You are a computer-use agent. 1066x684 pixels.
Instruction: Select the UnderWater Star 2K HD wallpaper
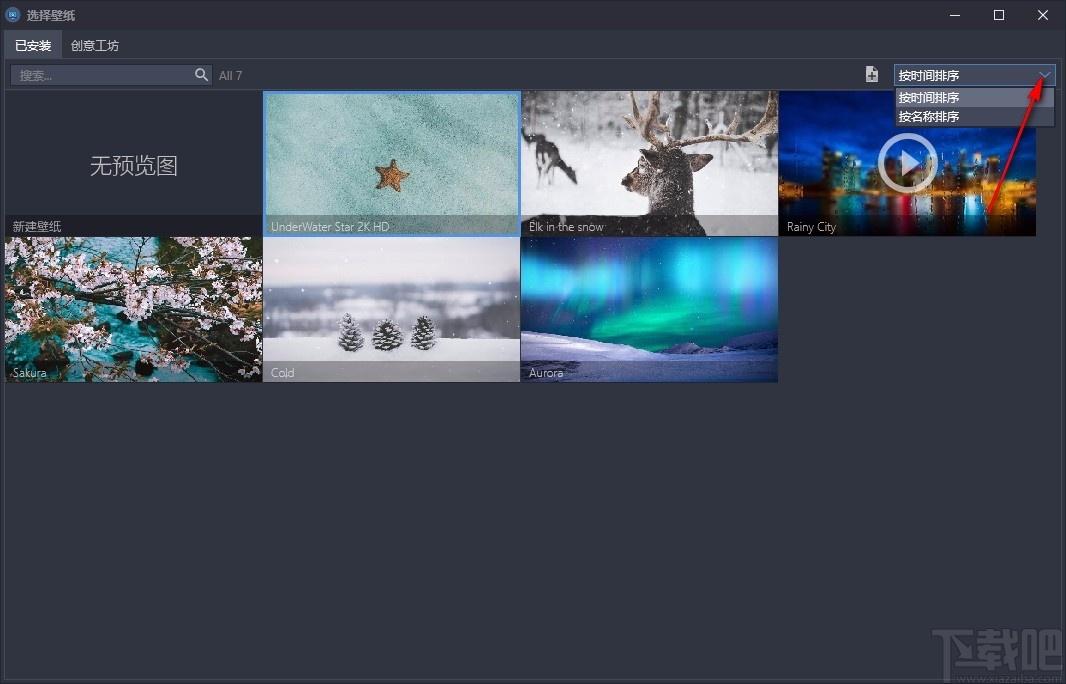(392, 164)
